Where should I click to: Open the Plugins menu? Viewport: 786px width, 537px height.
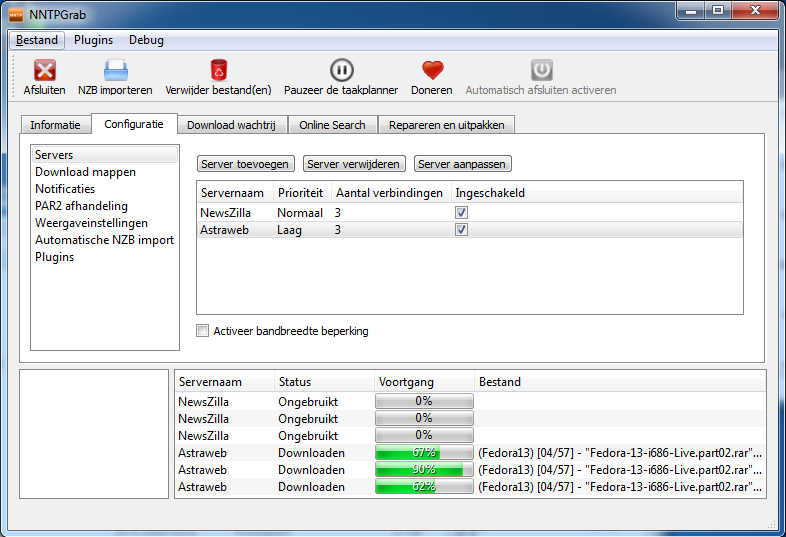click(x=93, y=40)
